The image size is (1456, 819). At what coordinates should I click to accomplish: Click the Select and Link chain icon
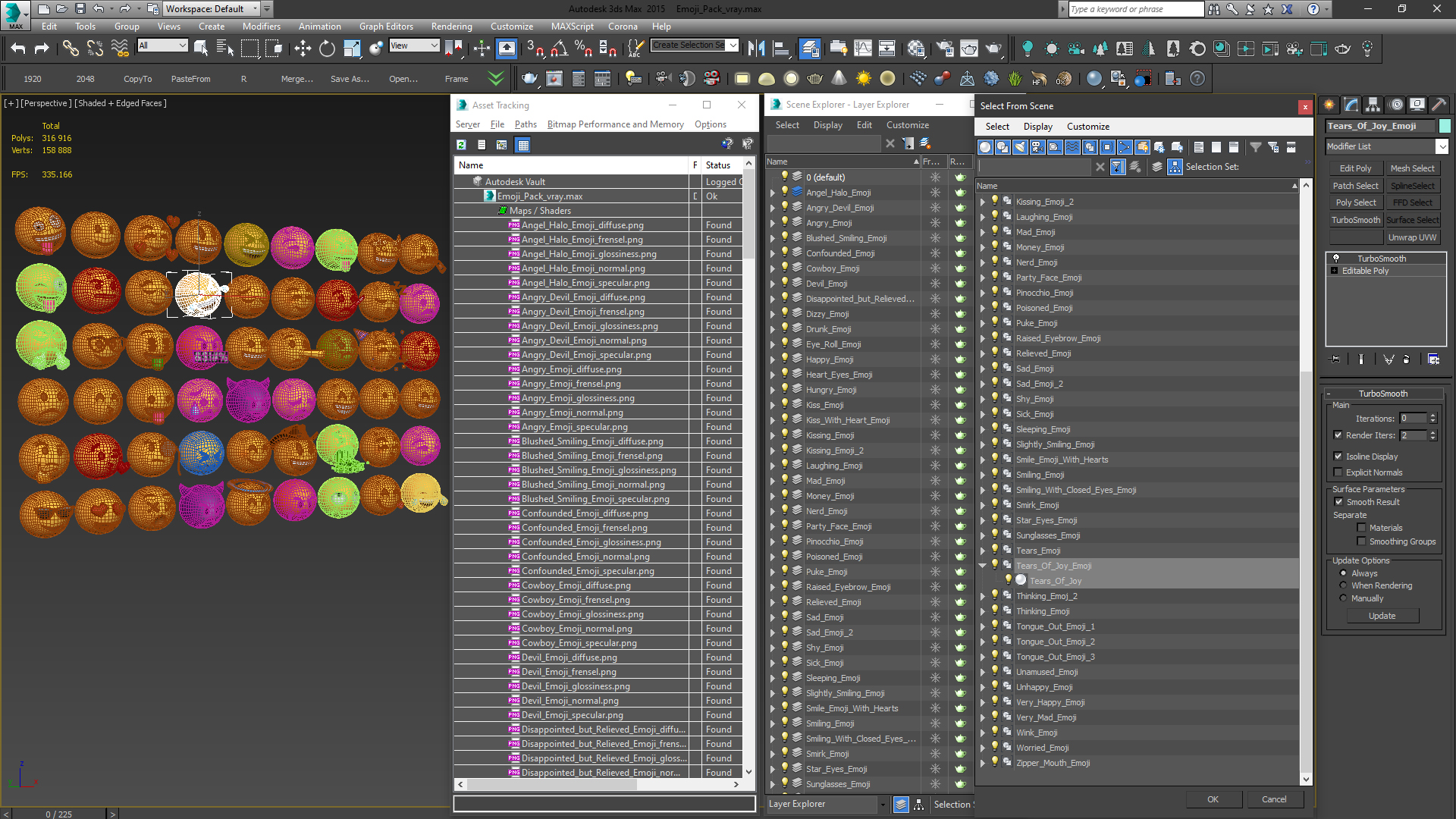[71, 49]
